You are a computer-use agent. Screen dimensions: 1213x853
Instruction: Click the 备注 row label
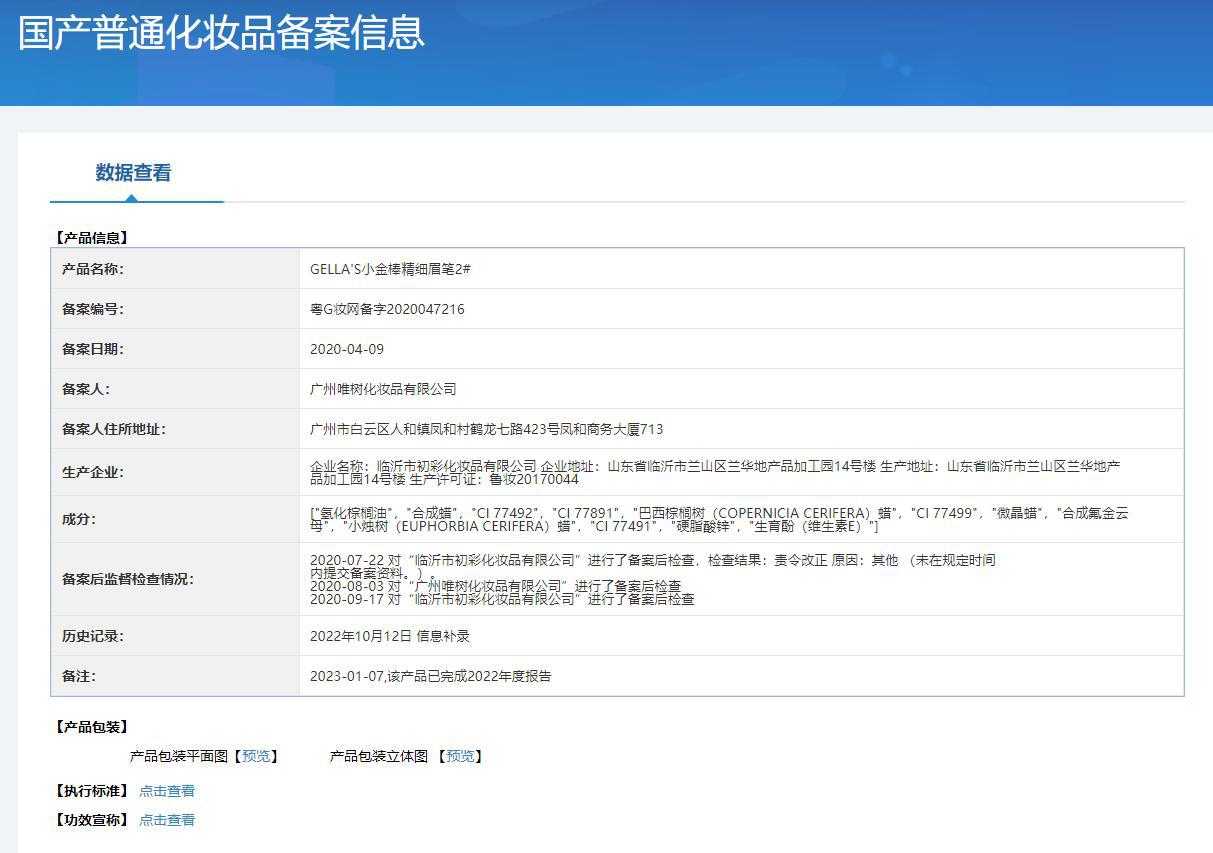point(79,676)
